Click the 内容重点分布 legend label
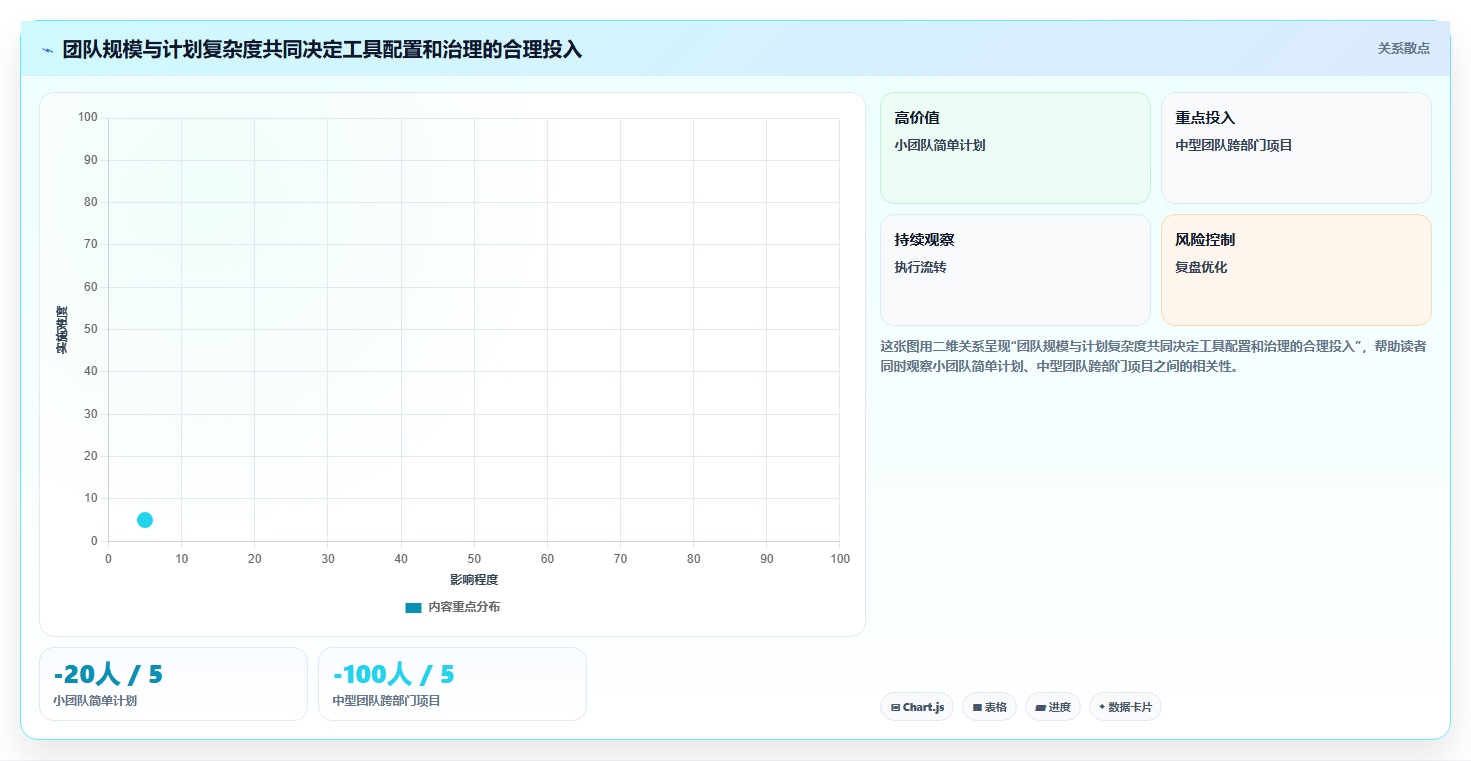The height and width of the screenshot is (761, 1471). pyautogui.click(x=464, y=607)
